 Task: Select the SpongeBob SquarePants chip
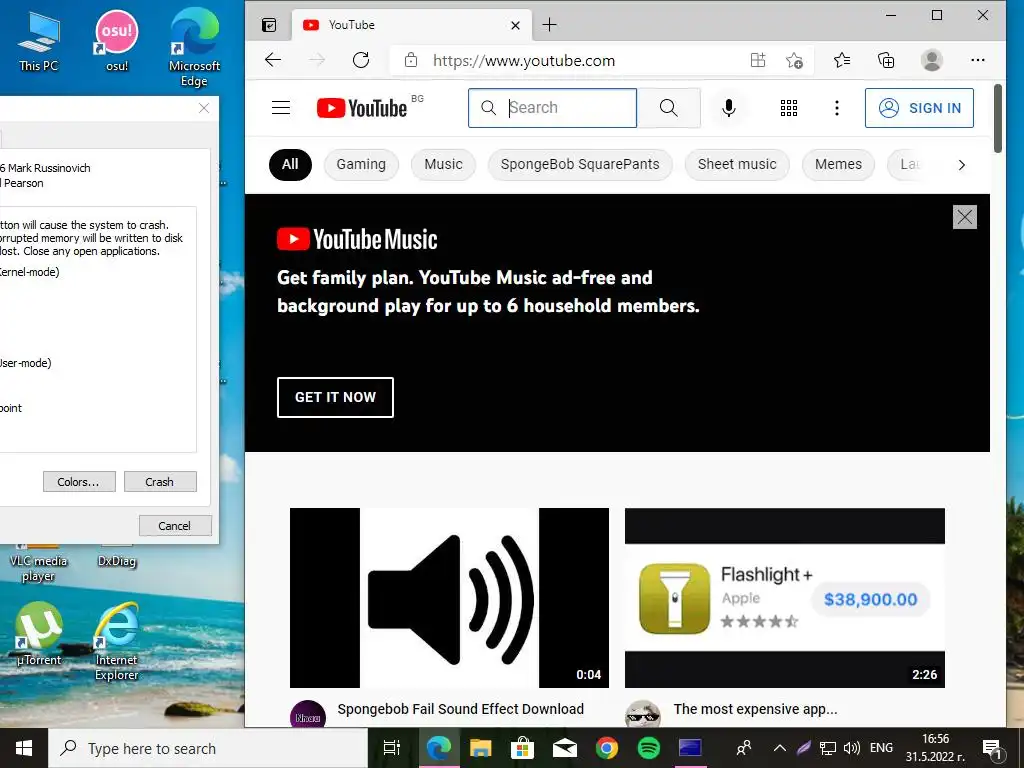tap(580, 165)
